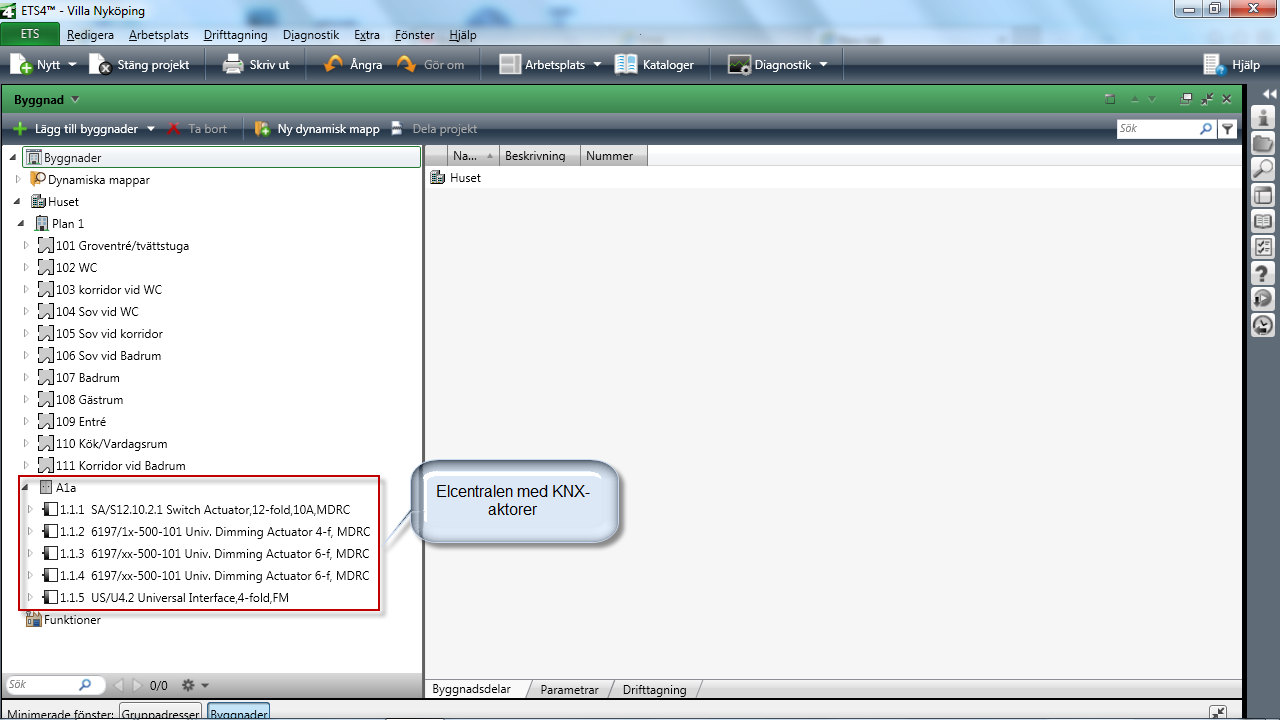This screenshot has height=720, width=1280.
Task: Open the magnifier find sidebar icon
Action: tap(1263, 170)
